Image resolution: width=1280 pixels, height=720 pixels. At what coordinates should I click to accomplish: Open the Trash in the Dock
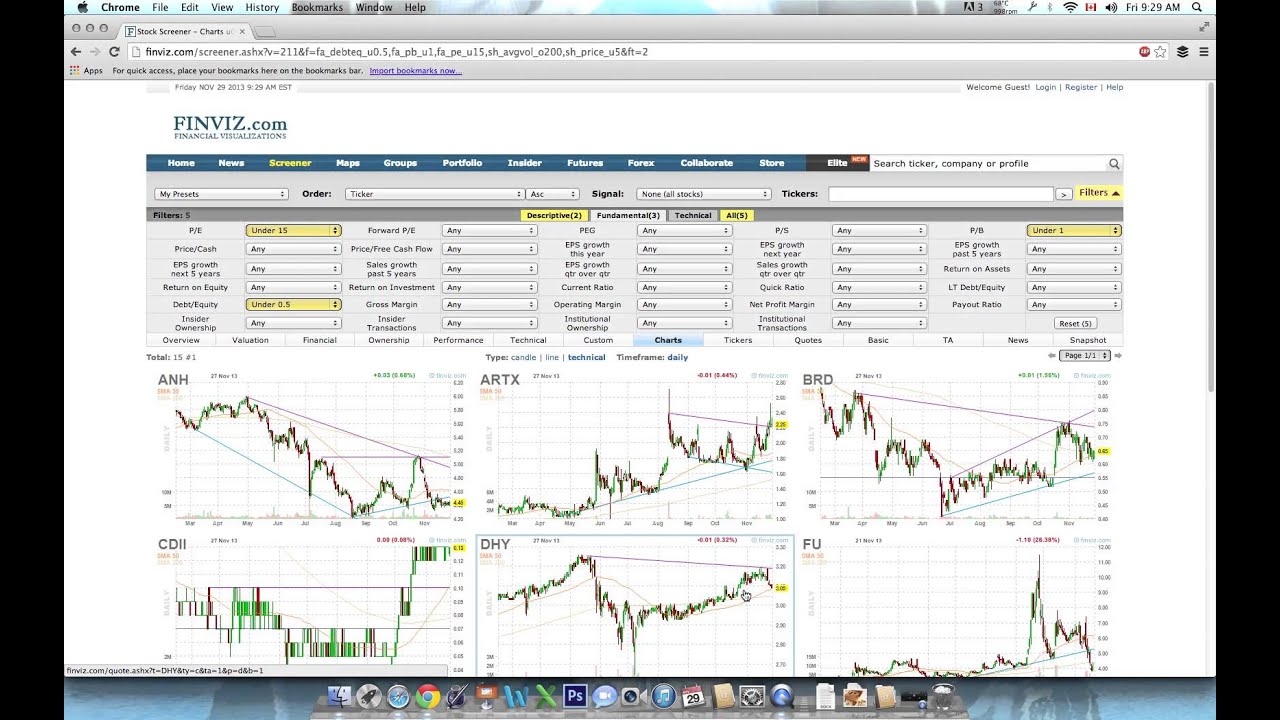click(943, 696)
